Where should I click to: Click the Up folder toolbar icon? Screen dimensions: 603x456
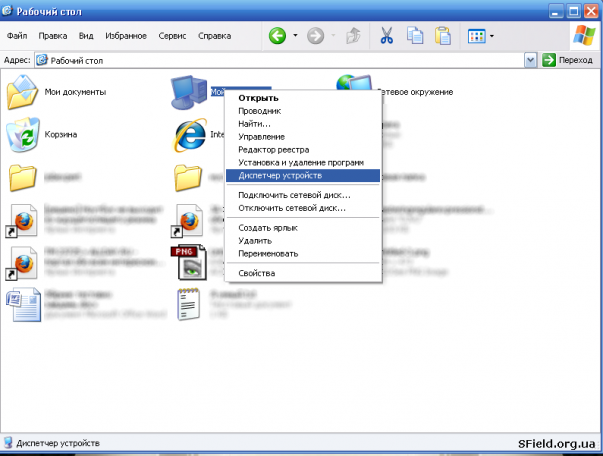[353, 36]
